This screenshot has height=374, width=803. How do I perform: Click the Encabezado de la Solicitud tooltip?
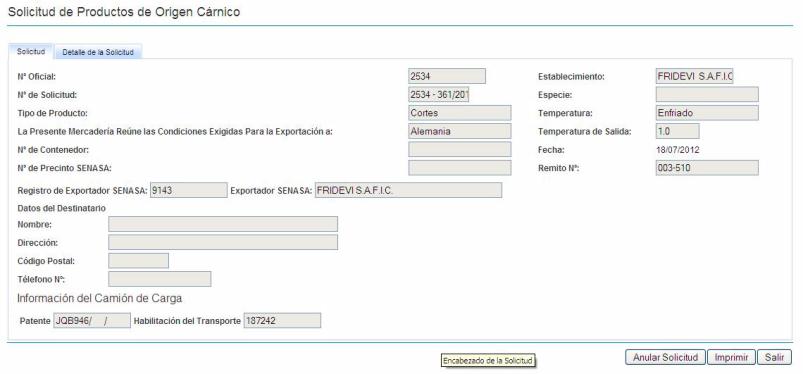point(488,361)
